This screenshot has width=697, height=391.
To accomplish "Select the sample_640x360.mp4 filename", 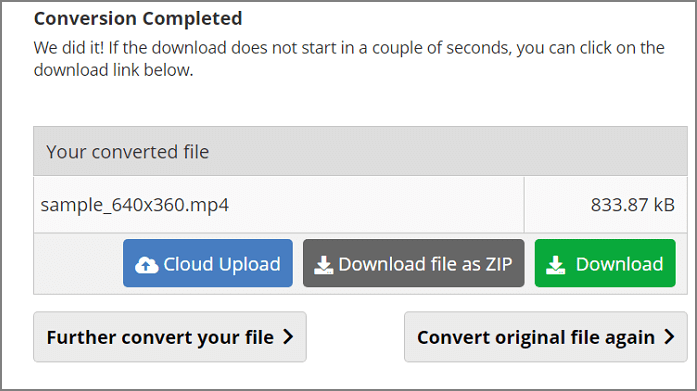I will (x=135, y=205).
